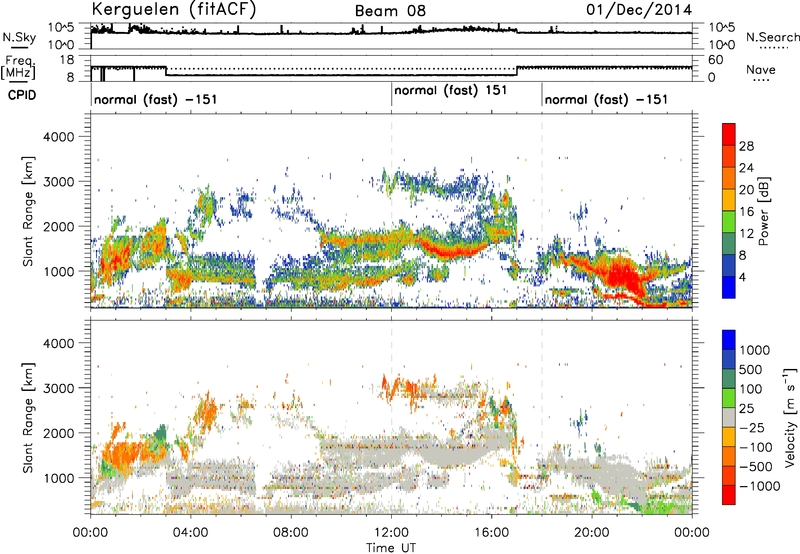Click velocity colorbar value '-25'

[752, 427]
